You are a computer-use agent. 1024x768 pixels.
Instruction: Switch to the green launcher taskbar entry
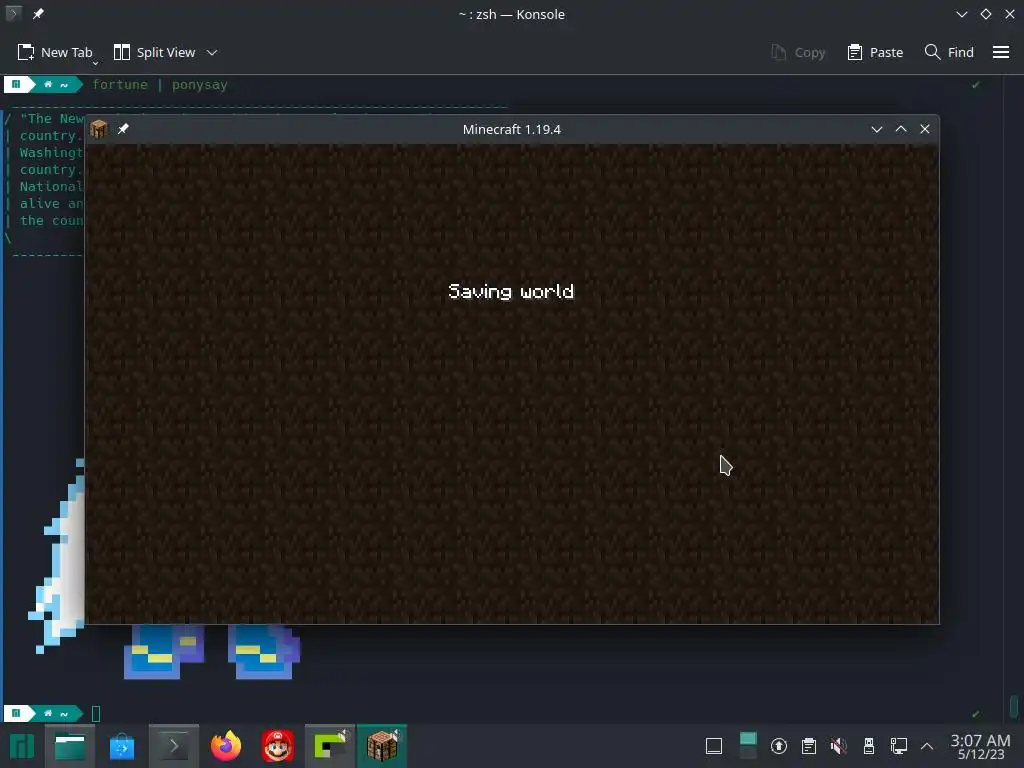330,746
